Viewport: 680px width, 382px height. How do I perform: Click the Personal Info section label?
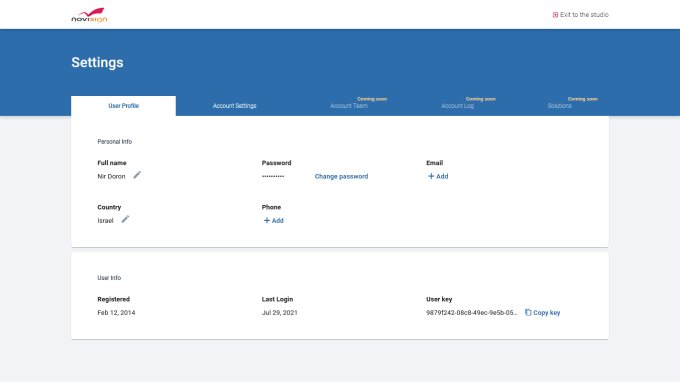pyautogui.click(x=114, y=142)
